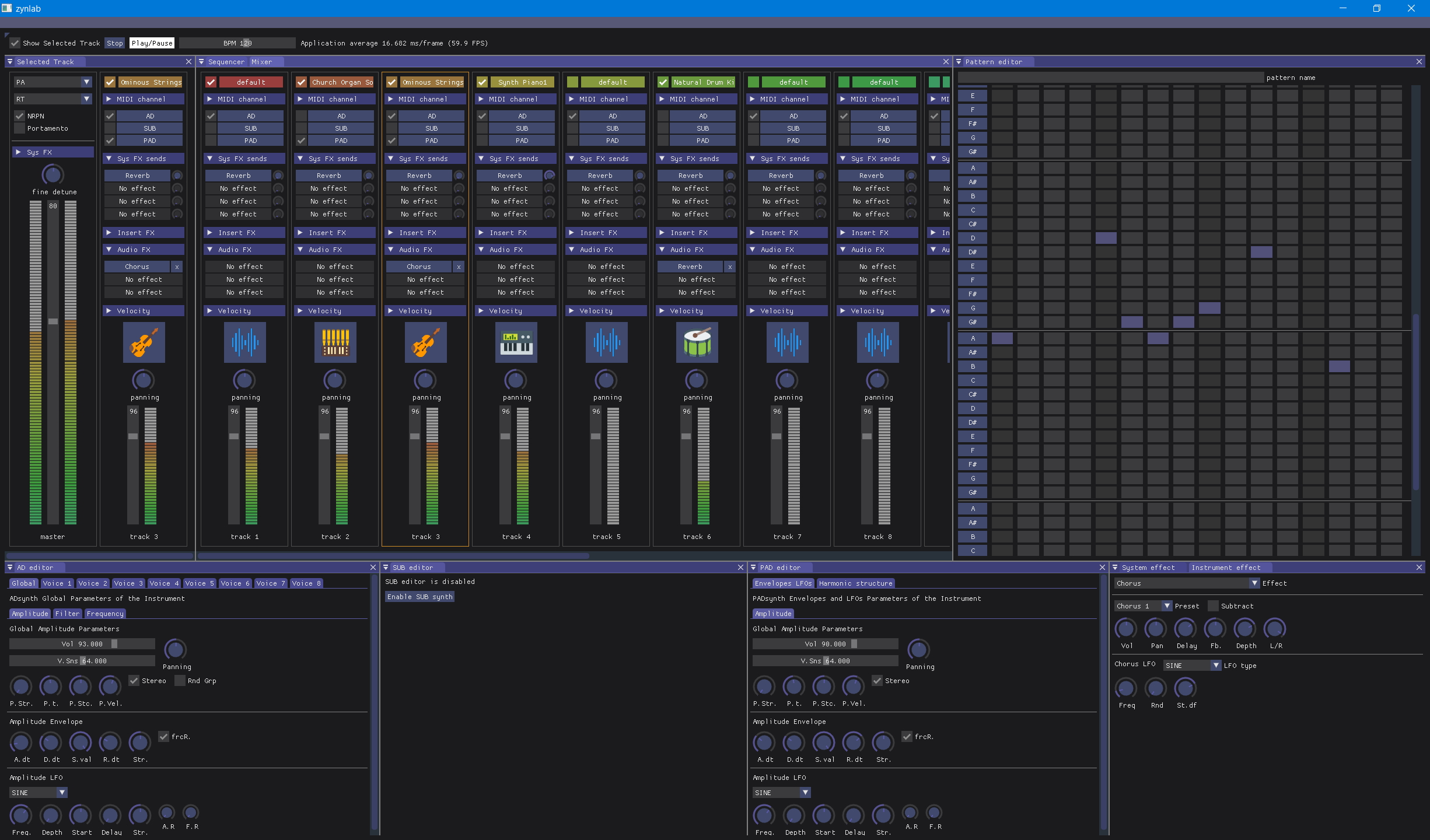The height and width of the screenshot is (840, 1430).
Task: Toggle Rnd Grp checkbox in AD editor
Action: point(180,681)
